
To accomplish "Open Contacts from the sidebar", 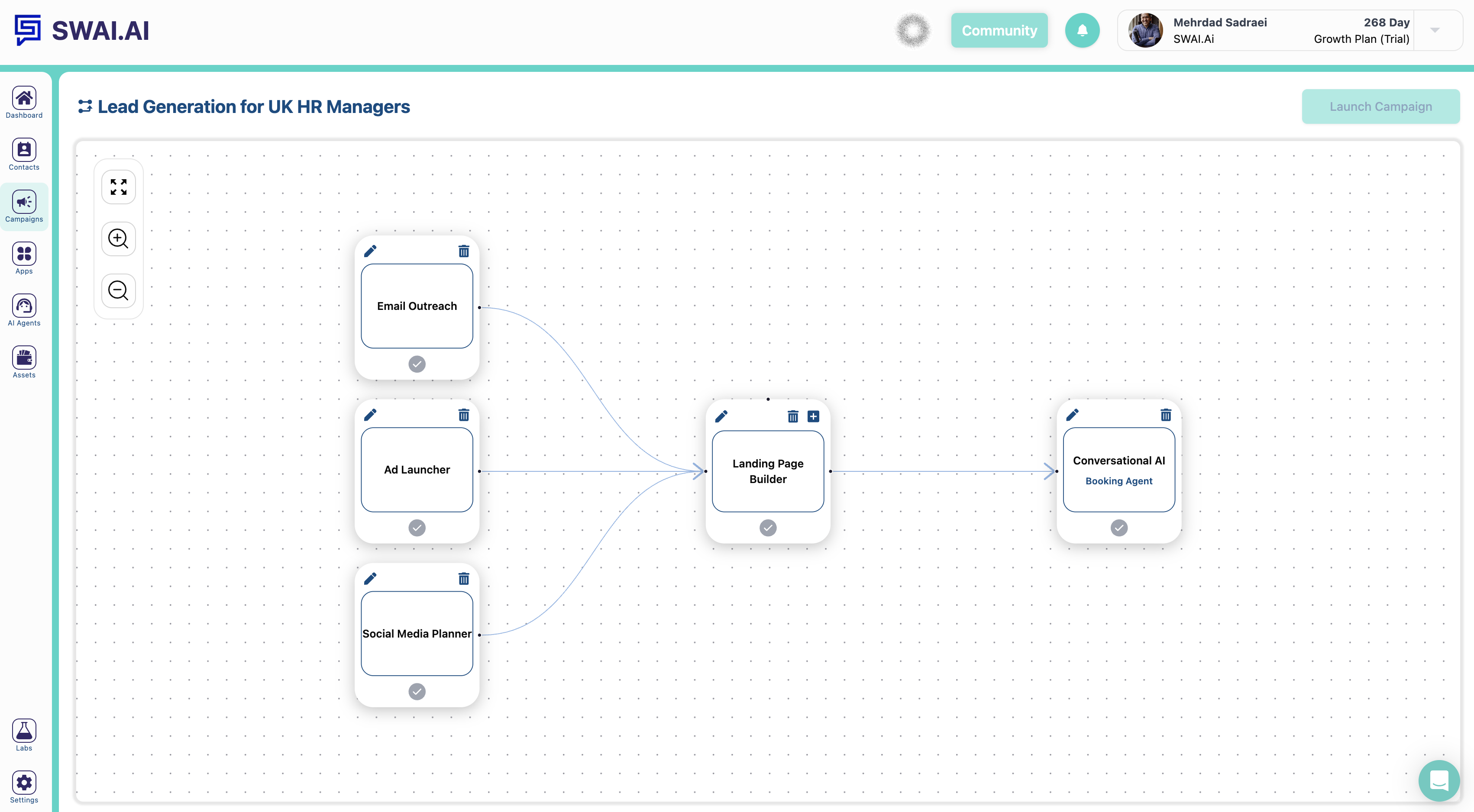I will coord(23,153).
